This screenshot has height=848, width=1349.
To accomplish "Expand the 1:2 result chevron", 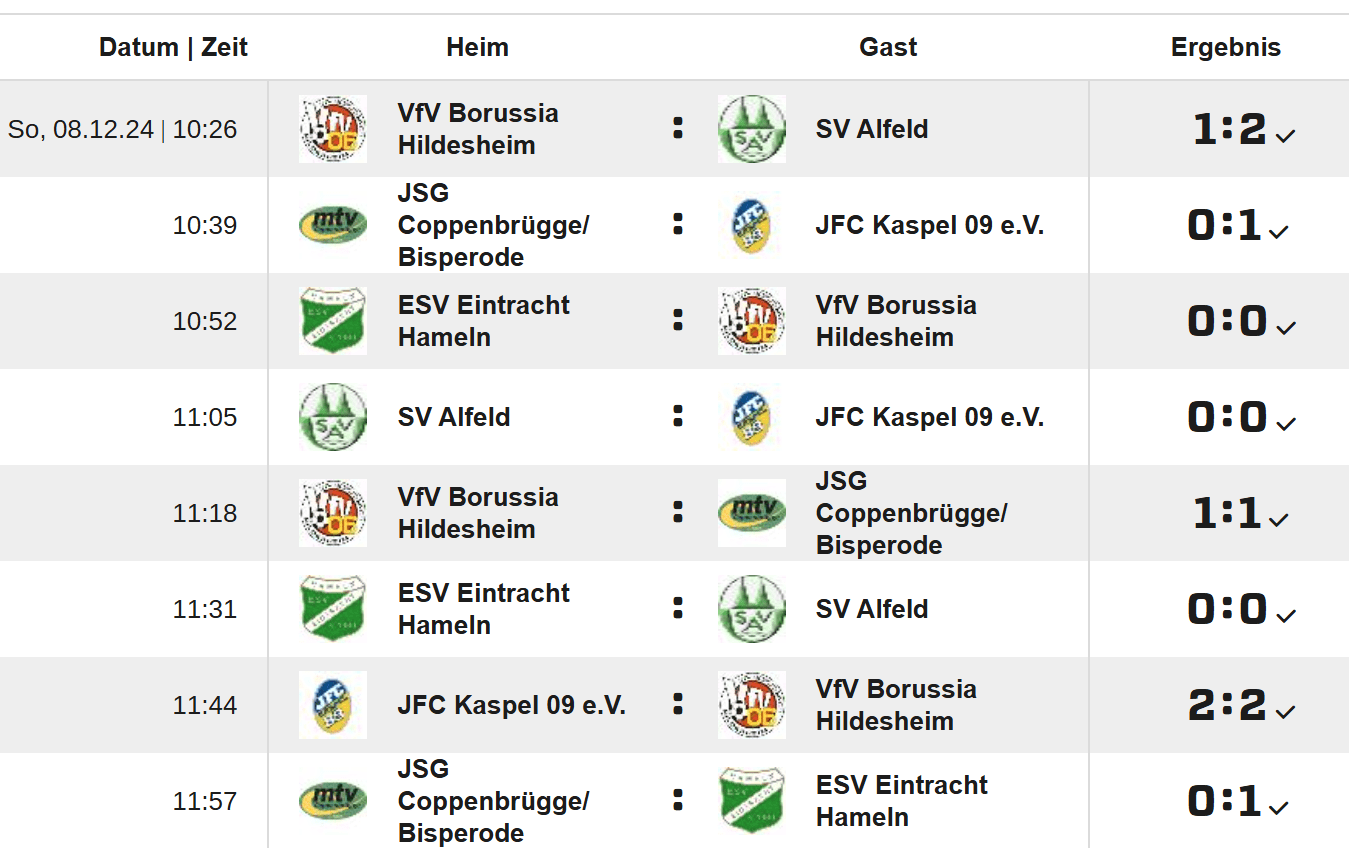I will tap(1286, 136).
